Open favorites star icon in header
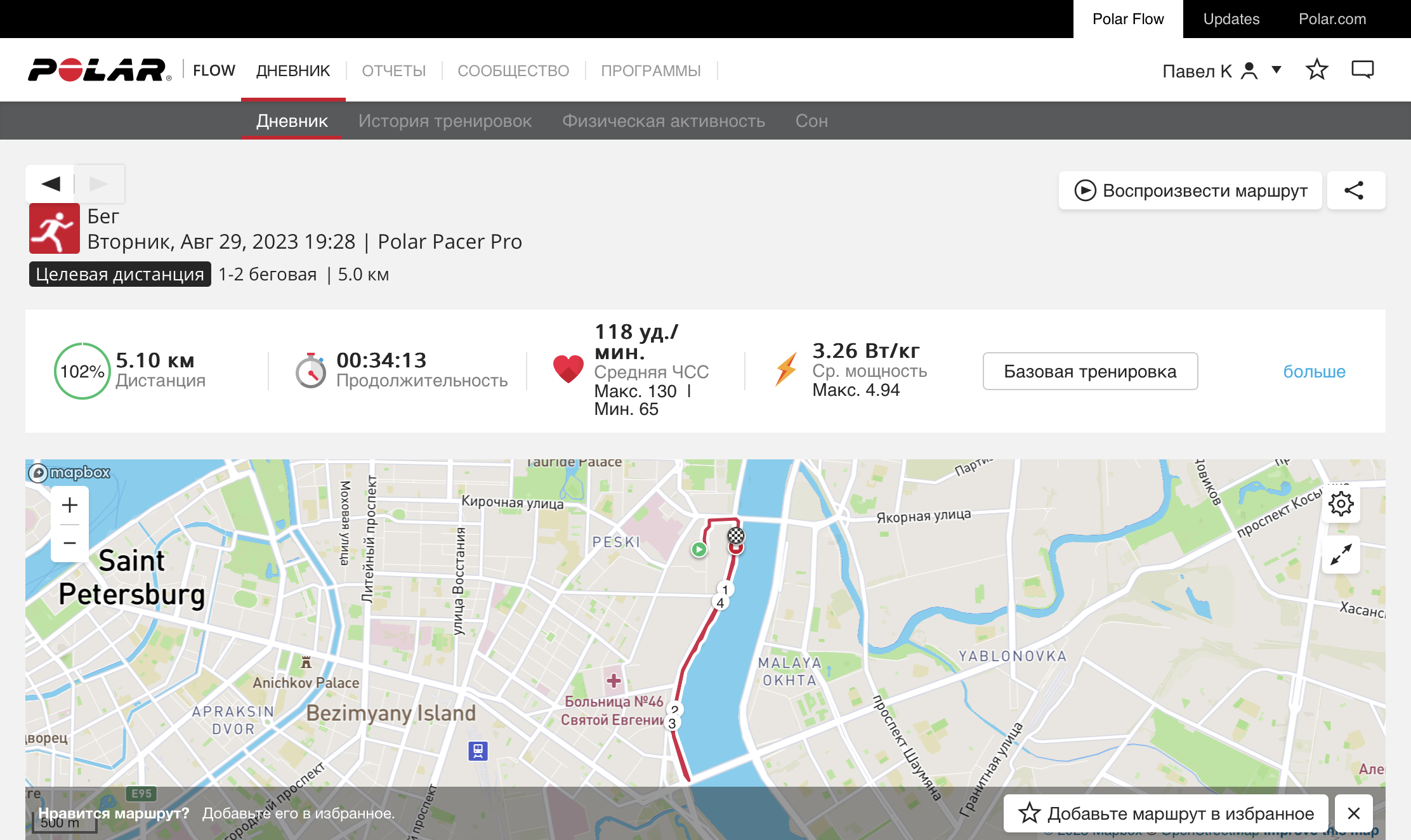The height and width of the screenshot is (840, 1411). tap(1317, 69)
